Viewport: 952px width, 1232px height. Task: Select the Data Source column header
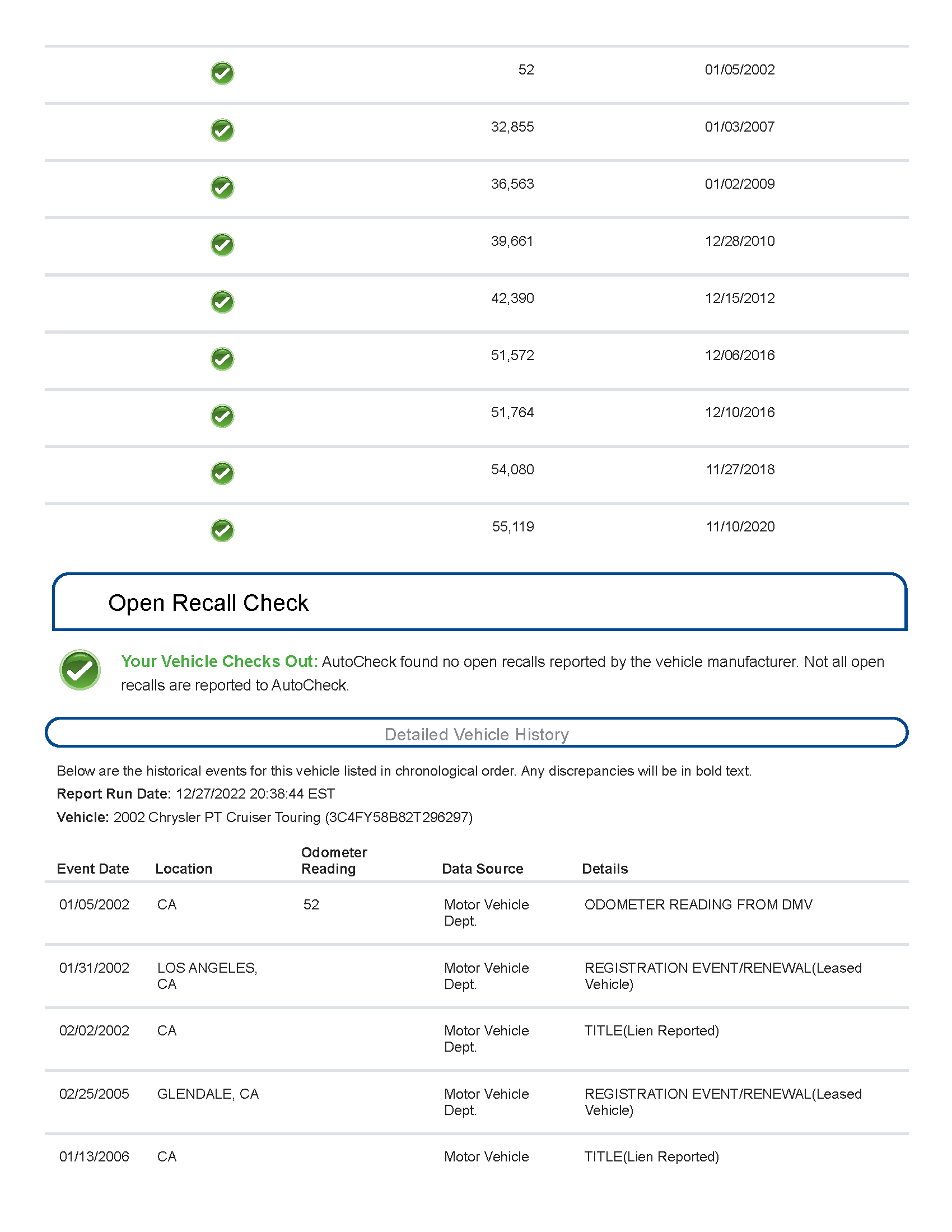(x=482, y=869)
